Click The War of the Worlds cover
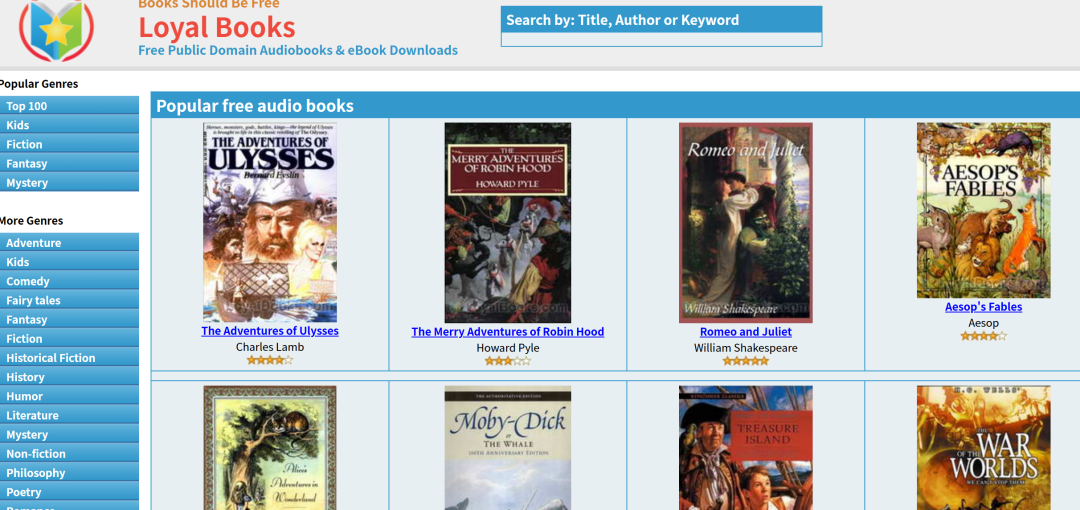 pos(984,448)
